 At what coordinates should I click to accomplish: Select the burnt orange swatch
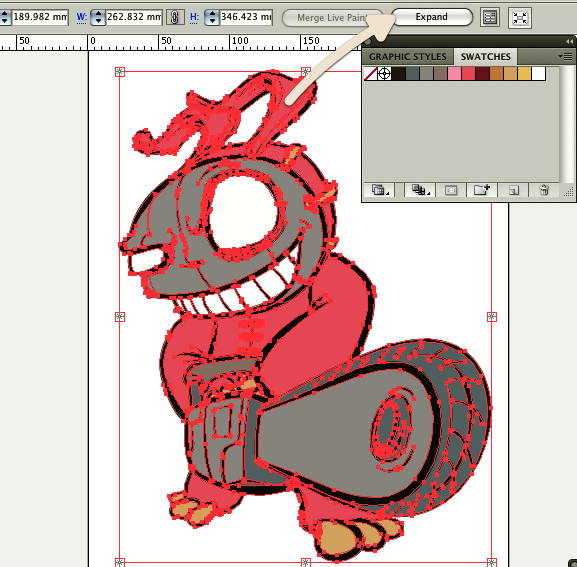click(496, 74)
